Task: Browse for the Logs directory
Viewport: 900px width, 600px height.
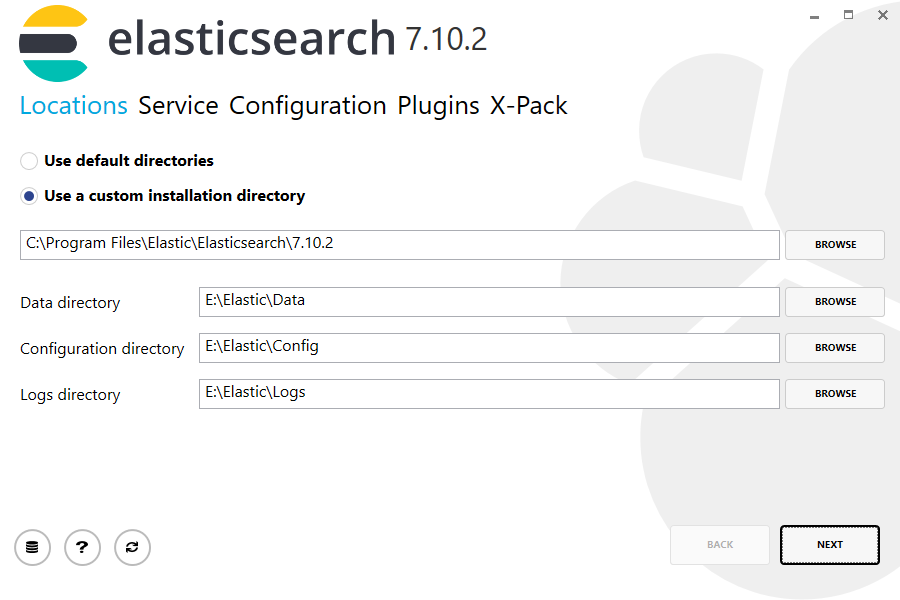Action: 834,393
